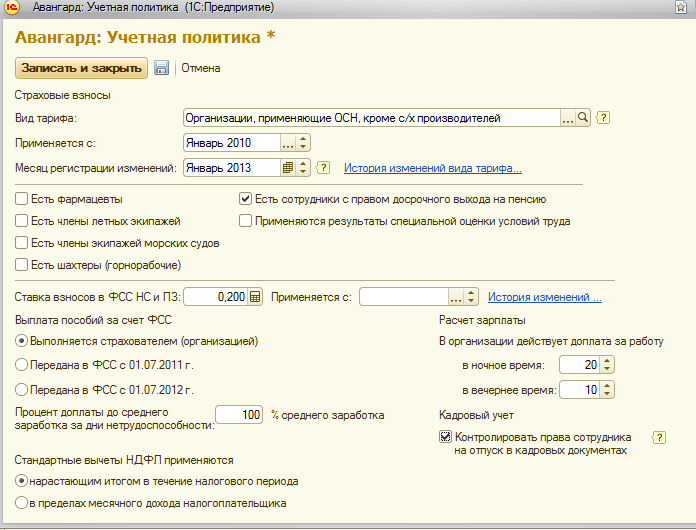Click Страховые взносы section label
Screen dimensions: 696x530
click(x=63, y=95)
